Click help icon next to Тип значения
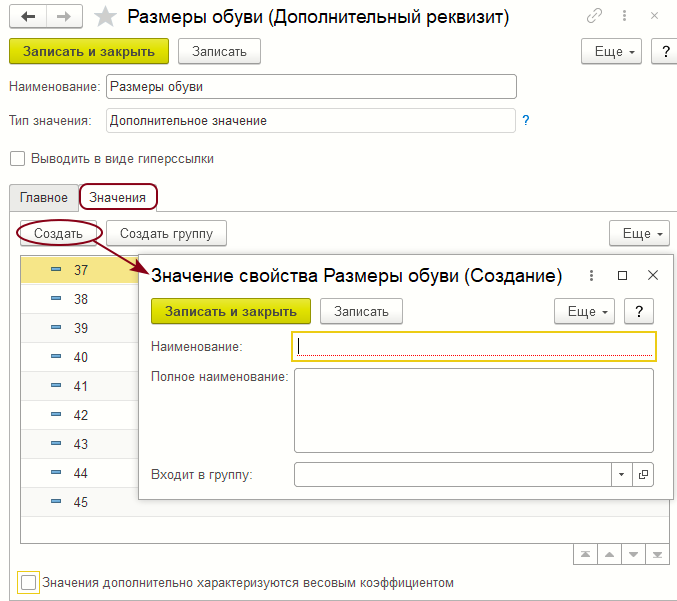677x601 pixels. pos(525,120)
